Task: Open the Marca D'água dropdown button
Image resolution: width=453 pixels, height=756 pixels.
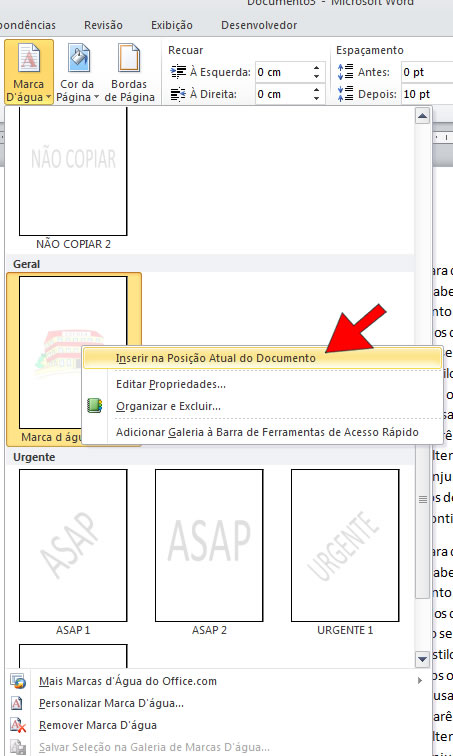Action: click(29, 72)
